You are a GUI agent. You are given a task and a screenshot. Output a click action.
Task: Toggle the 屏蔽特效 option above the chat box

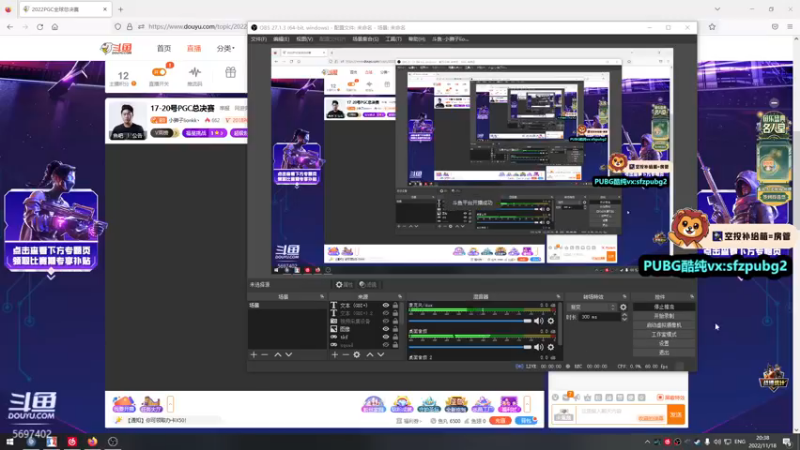671,397
